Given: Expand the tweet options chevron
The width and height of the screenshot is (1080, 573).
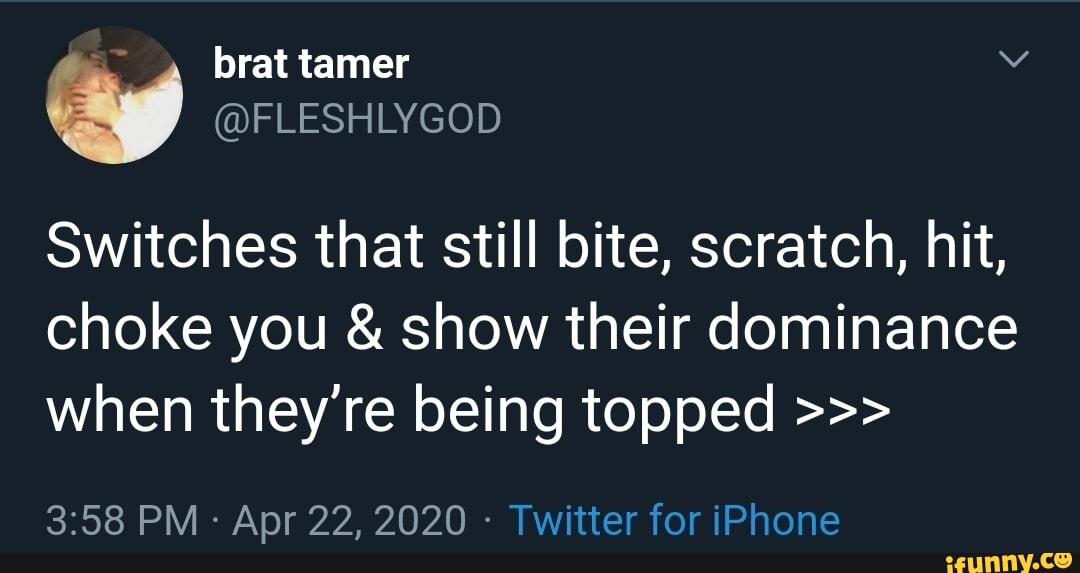Looking at the screenshot, I should (1014, 62).
